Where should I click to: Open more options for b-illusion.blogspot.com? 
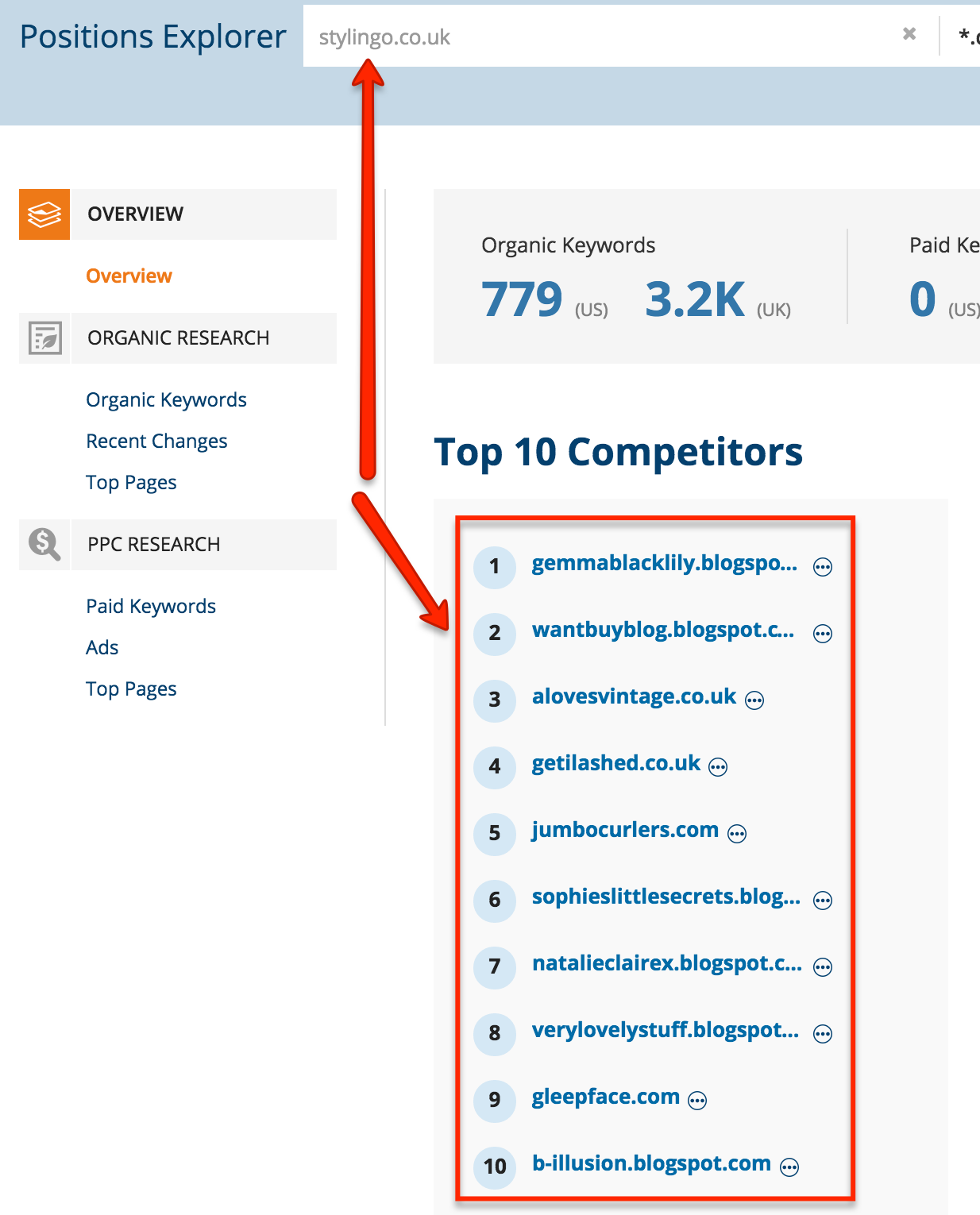[789, 1167]
